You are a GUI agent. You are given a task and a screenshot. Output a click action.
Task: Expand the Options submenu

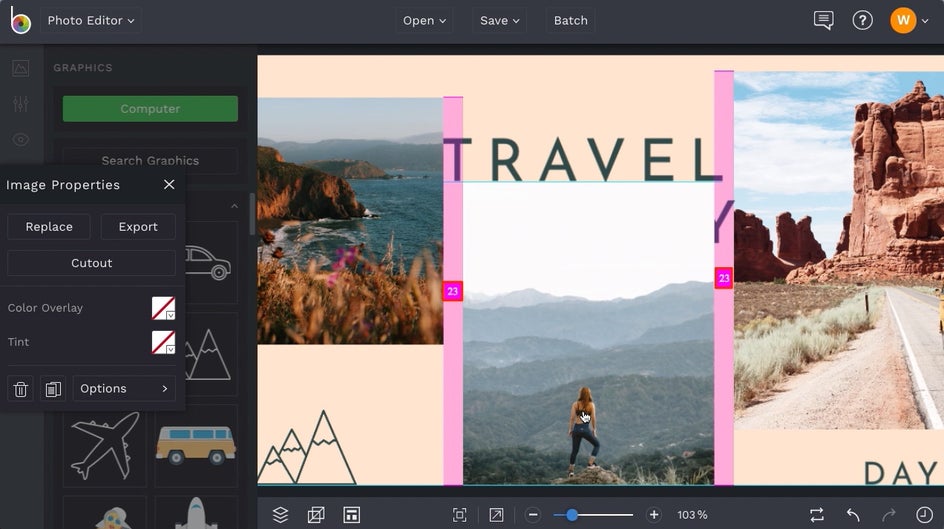[x=124, y=388]
